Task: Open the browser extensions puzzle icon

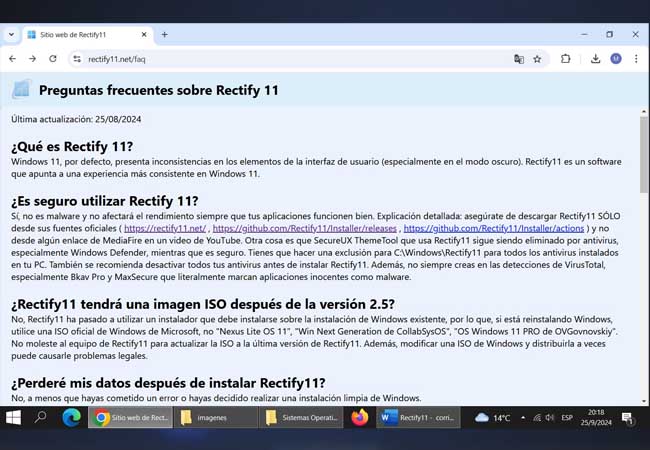Action: pyautogui.click(x=565, y=59)
